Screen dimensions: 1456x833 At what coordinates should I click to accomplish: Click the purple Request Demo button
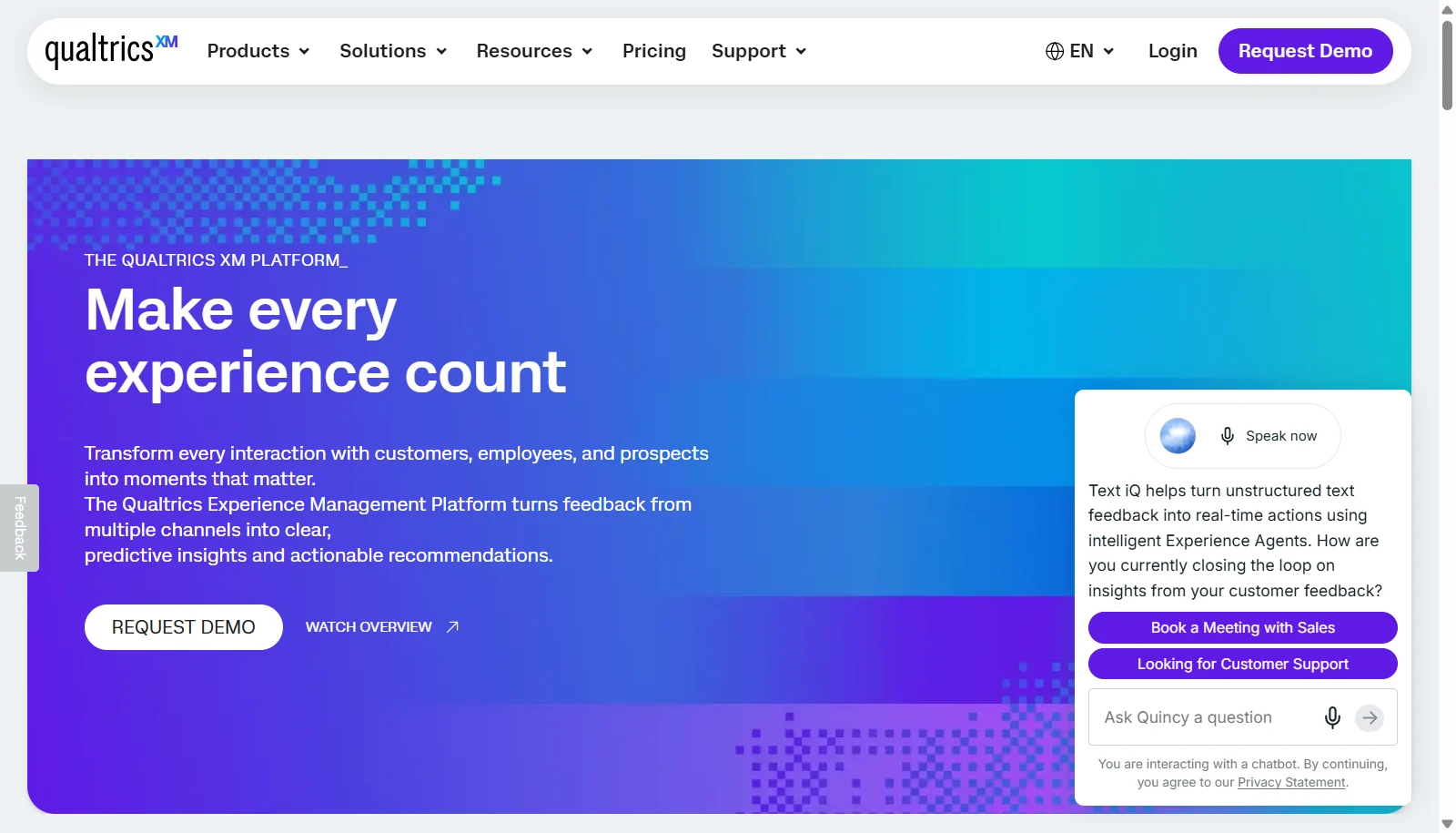click(1306, 51)
